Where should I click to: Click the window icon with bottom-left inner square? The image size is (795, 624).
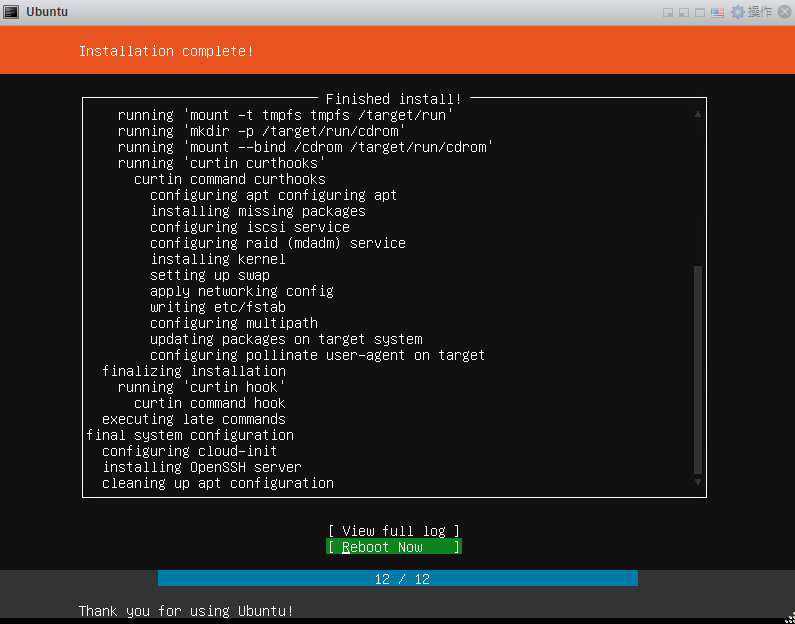click(x=684, y=12)
